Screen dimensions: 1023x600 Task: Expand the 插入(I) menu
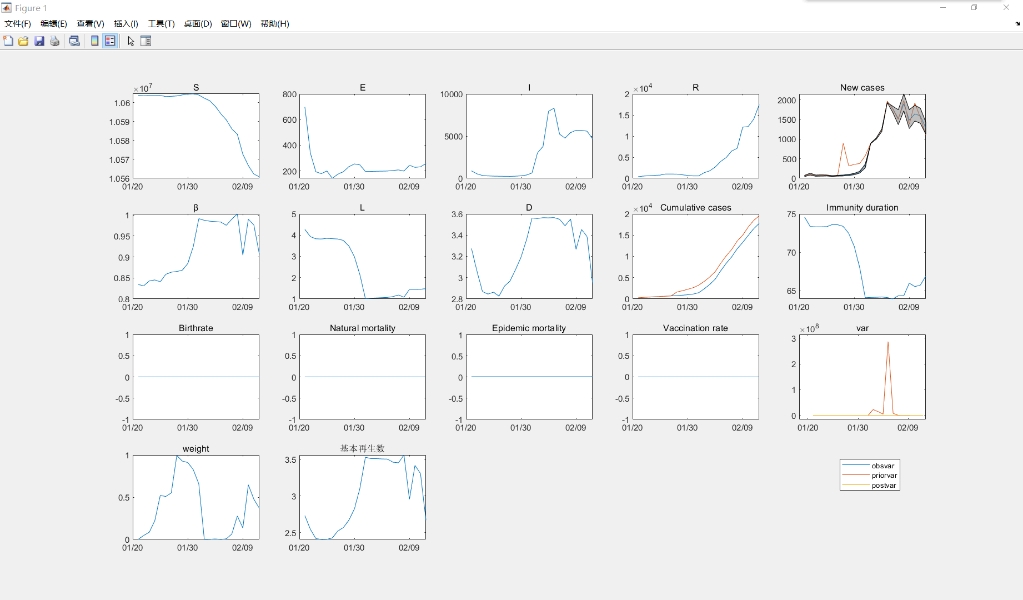coord(126,23)
